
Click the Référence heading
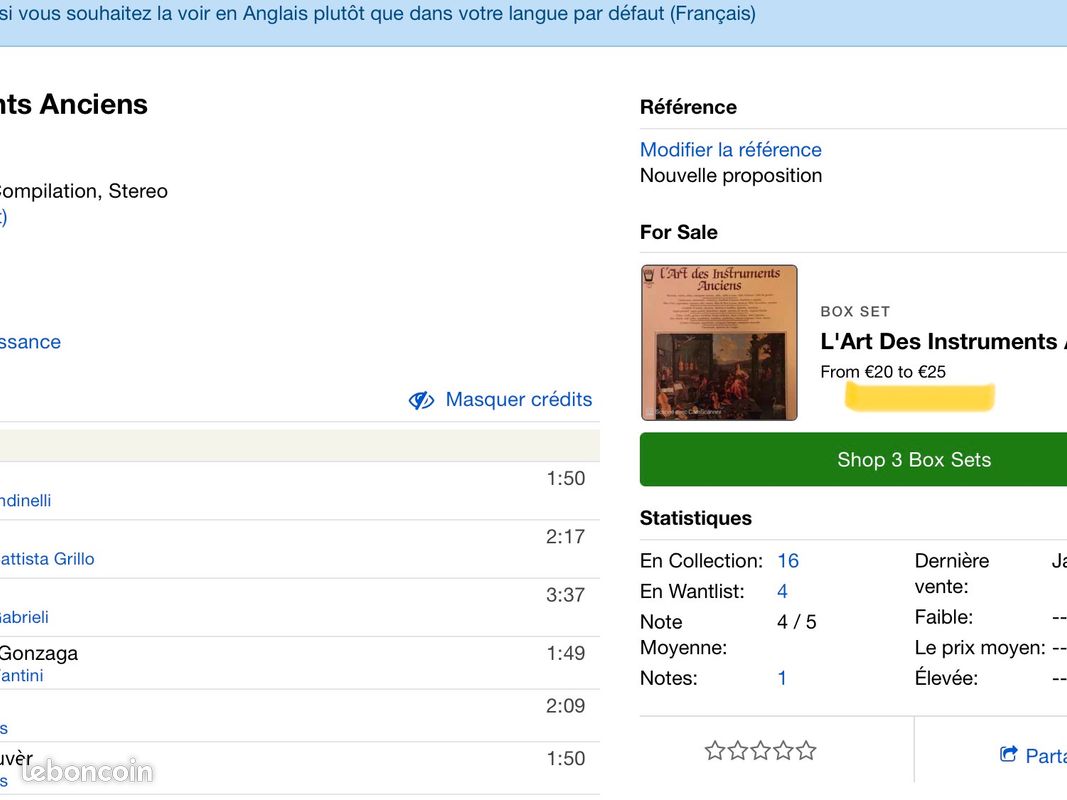point(688,107)
